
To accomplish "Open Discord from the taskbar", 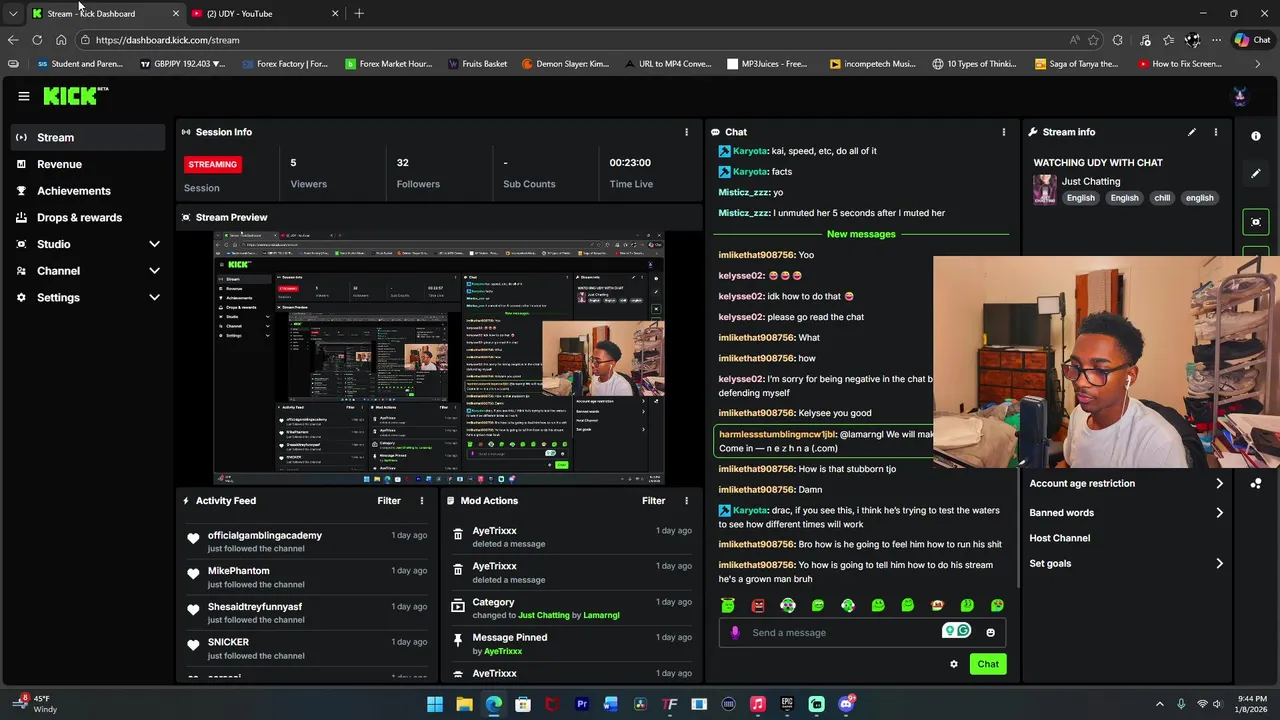I will pos(846,704).
